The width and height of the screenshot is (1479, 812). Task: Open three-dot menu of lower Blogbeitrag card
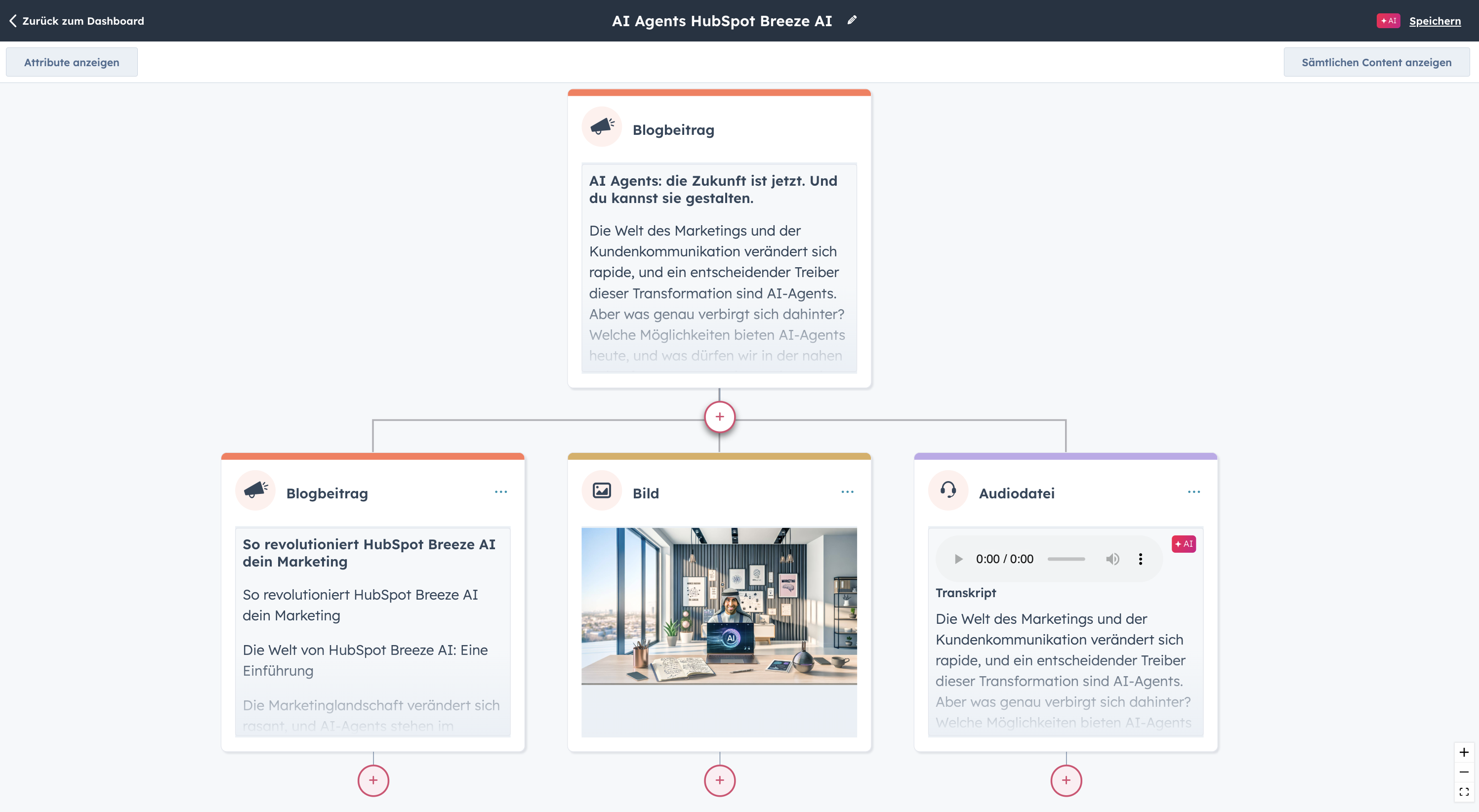point(500,492)
